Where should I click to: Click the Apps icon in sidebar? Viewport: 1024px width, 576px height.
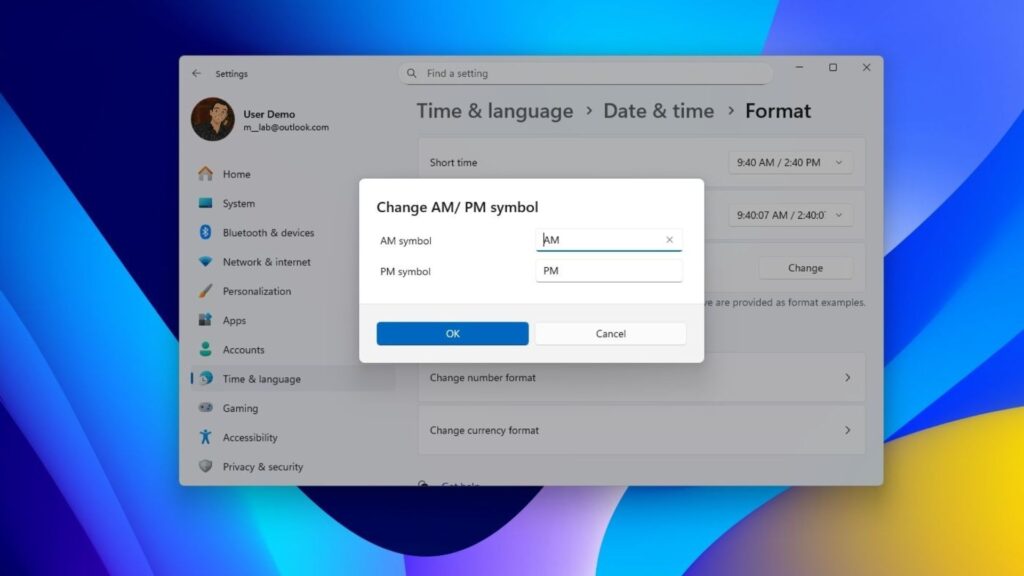(206, 320)
